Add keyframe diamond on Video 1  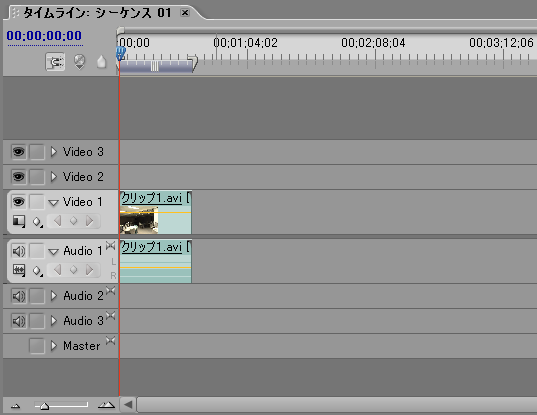click(x=74, y=221)
